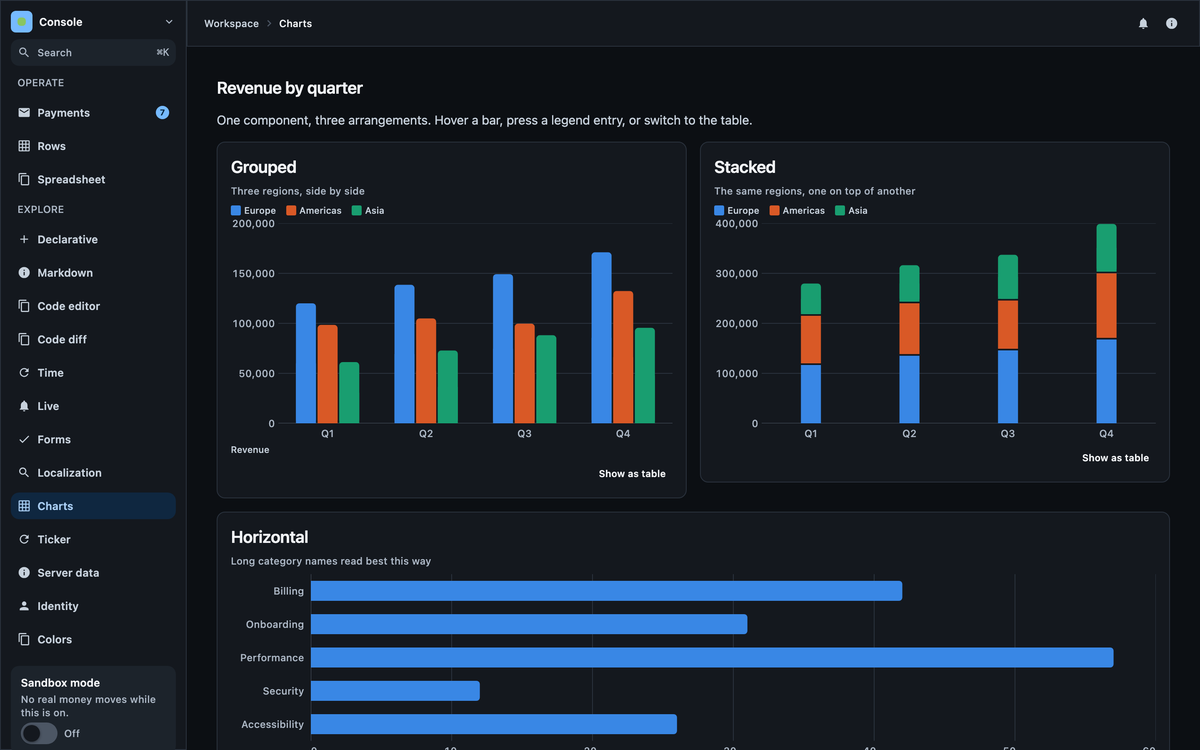1200x750 pixels.
Task: Click the Payments badge showing 7
Action: tap(162, 113)
